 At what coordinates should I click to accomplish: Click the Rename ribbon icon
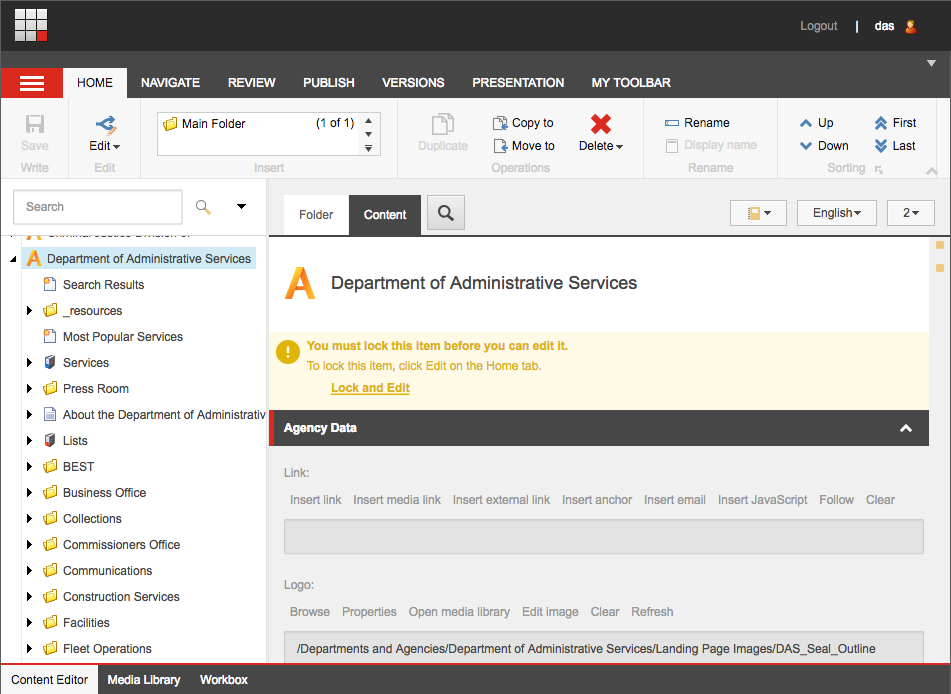click(x=672, y=123)
